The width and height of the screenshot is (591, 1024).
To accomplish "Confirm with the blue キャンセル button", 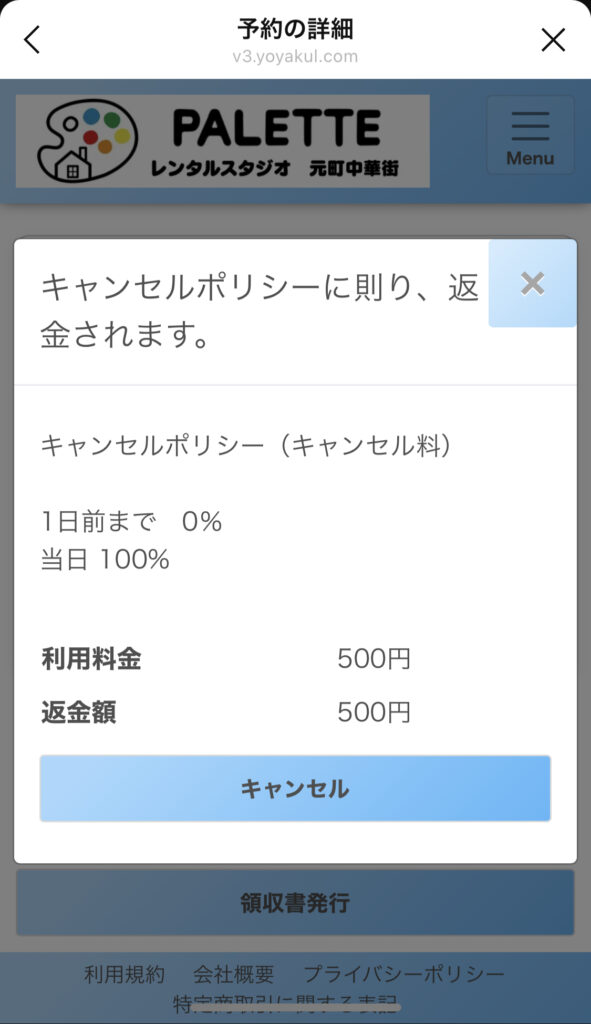I will (295, 788).
